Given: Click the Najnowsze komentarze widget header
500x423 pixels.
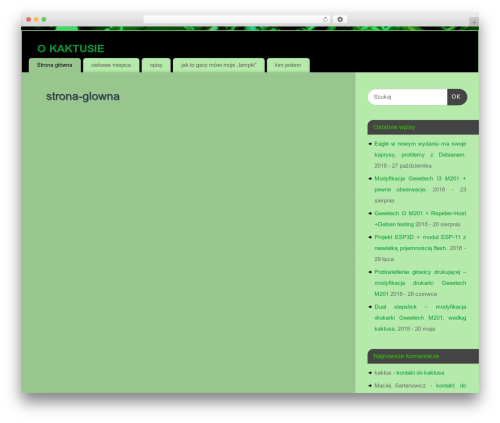Looking at the screenshot, I should tap(423, 356).
